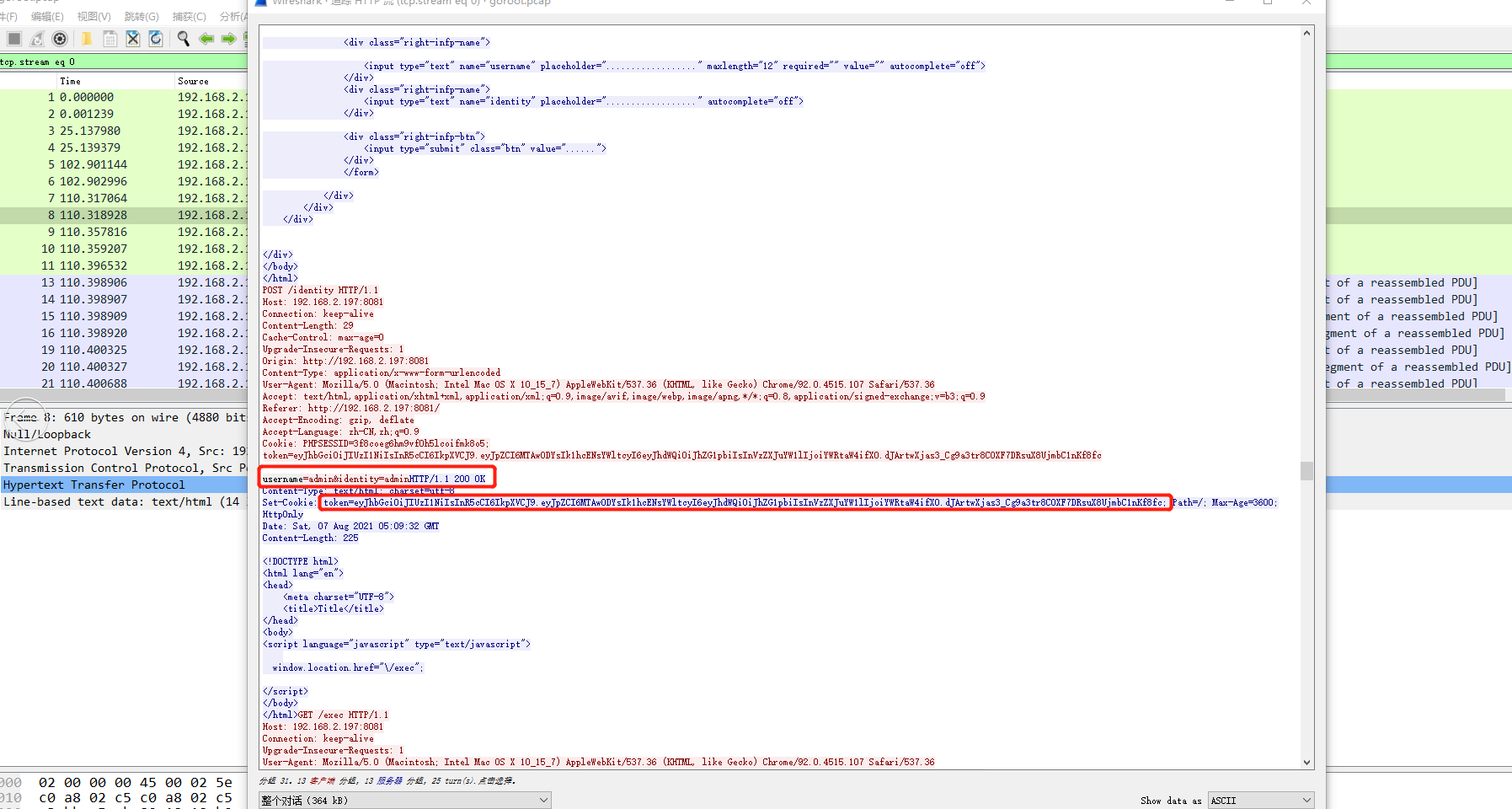Go forward to next packet
This screenshot has height=809, width=1512.
click(x=228, y=39)
